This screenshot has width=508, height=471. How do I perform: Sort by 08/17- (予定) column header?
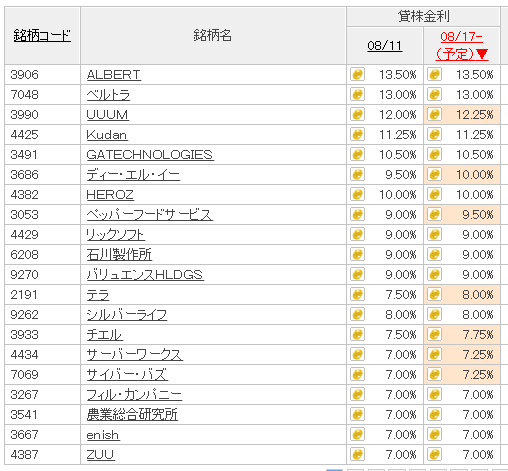click(x=462, y=45)
